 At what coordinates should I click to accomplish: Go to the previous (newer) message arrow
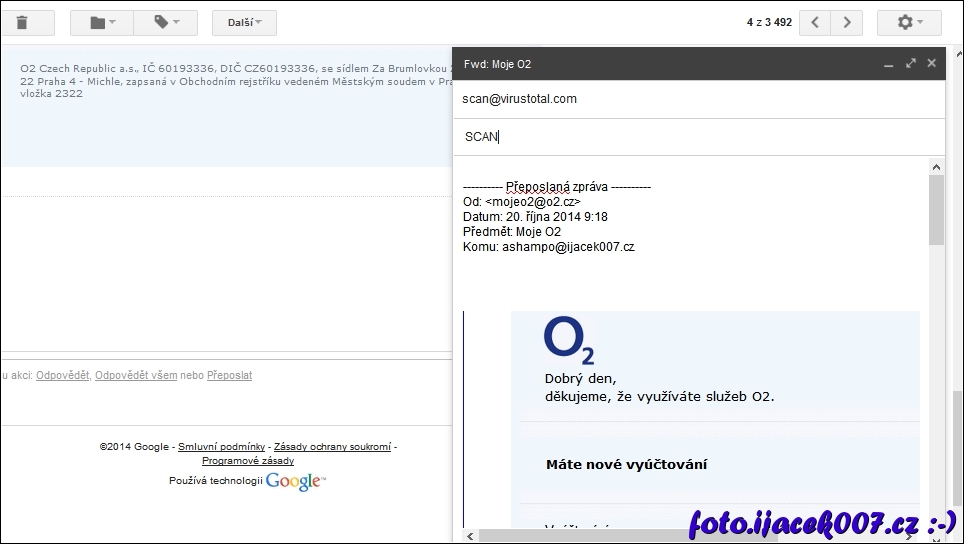[x=815, y=22]
